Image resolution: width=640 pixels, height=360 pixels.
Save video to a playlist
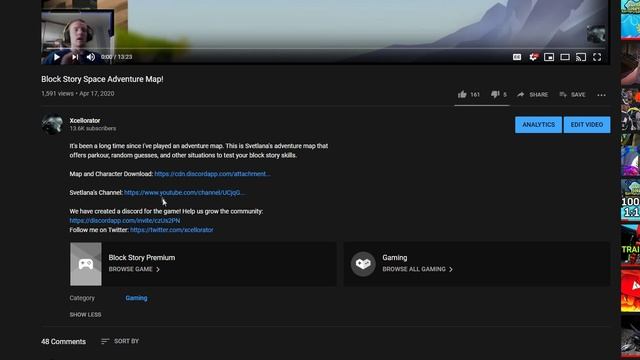click(572, 95)
